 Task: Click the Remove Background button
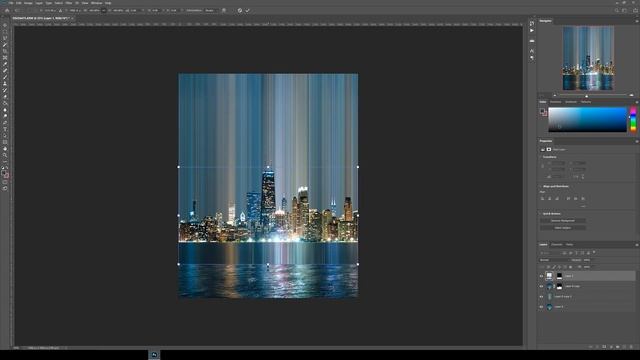(562, 221)
